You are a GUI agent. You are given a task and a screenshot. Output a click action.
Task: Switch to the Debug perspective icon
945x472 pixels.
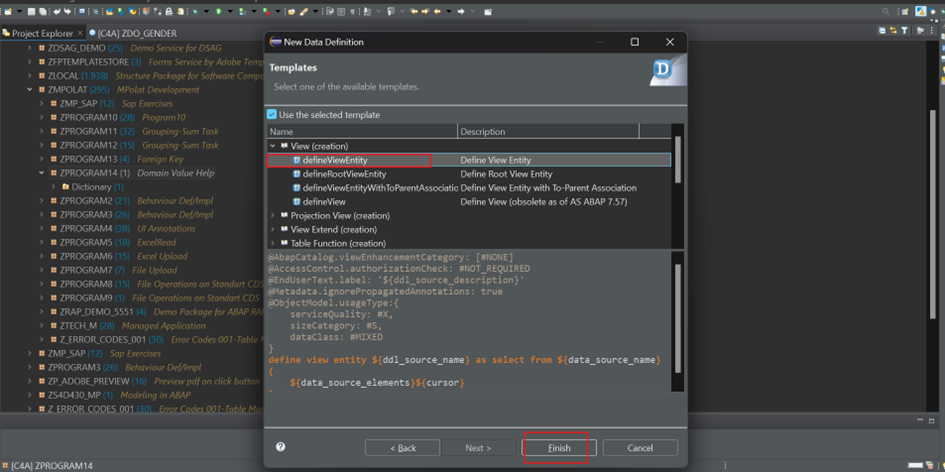click(942, 11)
